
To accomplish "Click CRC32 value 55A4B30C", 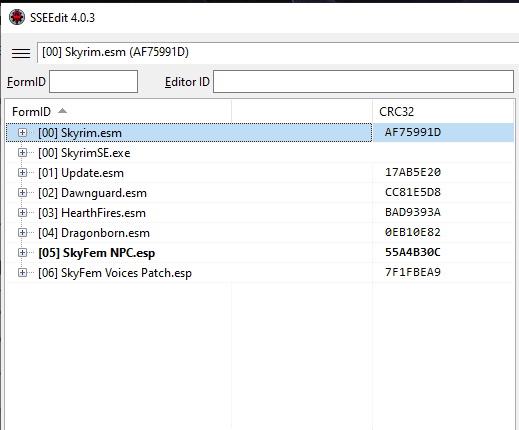I will tap(413, 252).
